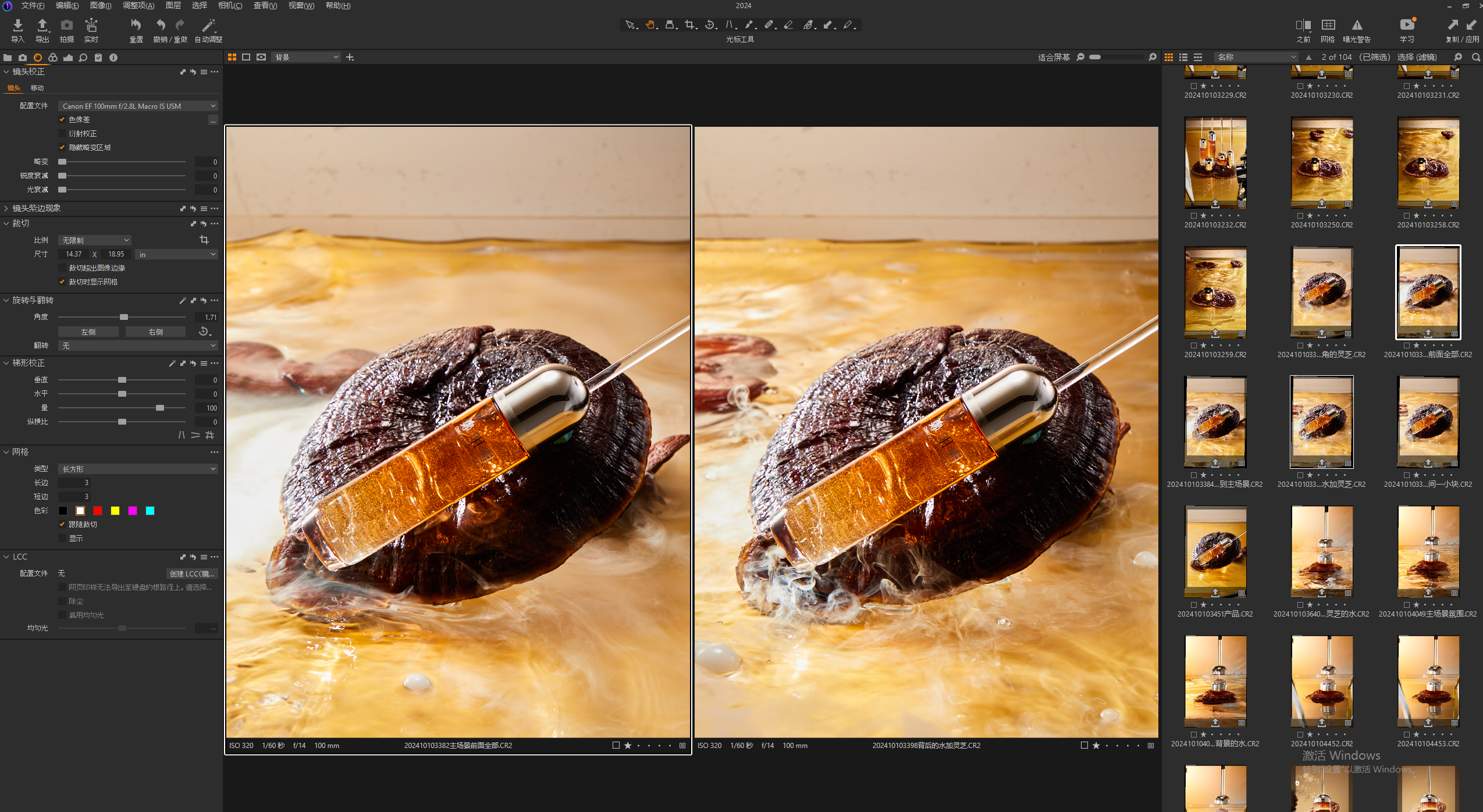1483x812 pixels.
Task: Open the 背景 layer dropdown
Action: coord(306,57)
